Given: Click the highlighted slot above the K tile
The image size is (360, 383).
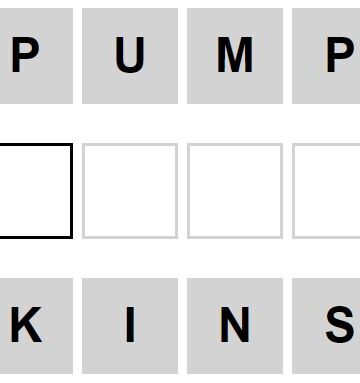Looking at the screenshot, I should 36,191.
